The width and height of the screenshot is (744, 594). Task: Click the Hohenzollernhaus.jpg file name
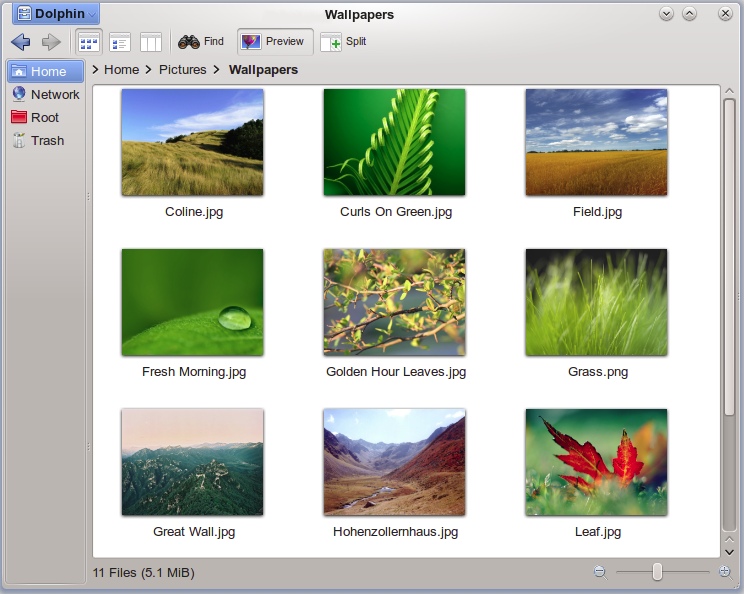(396, 531)
